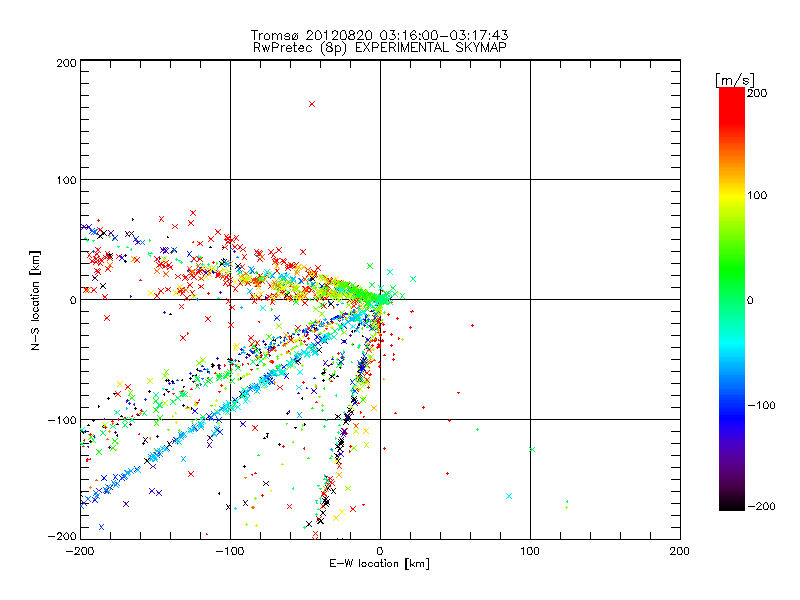Click the x-axis '-200' tick label

tap(80, 552)
